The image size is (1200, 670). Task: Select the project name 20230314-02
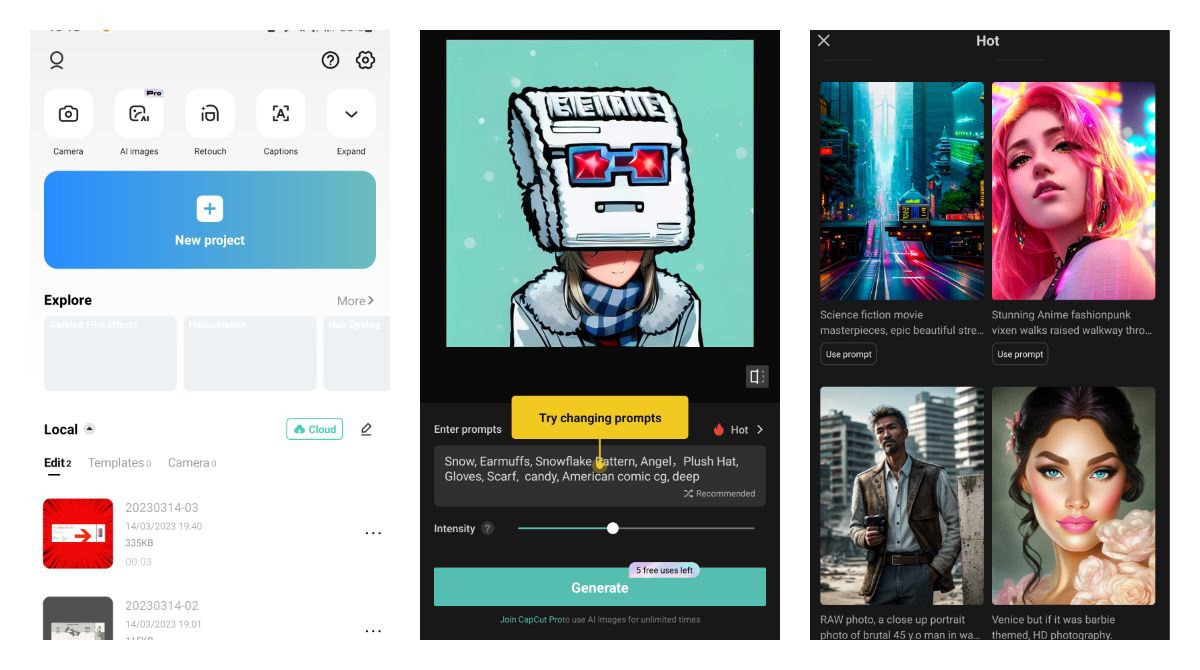[162, 606]
